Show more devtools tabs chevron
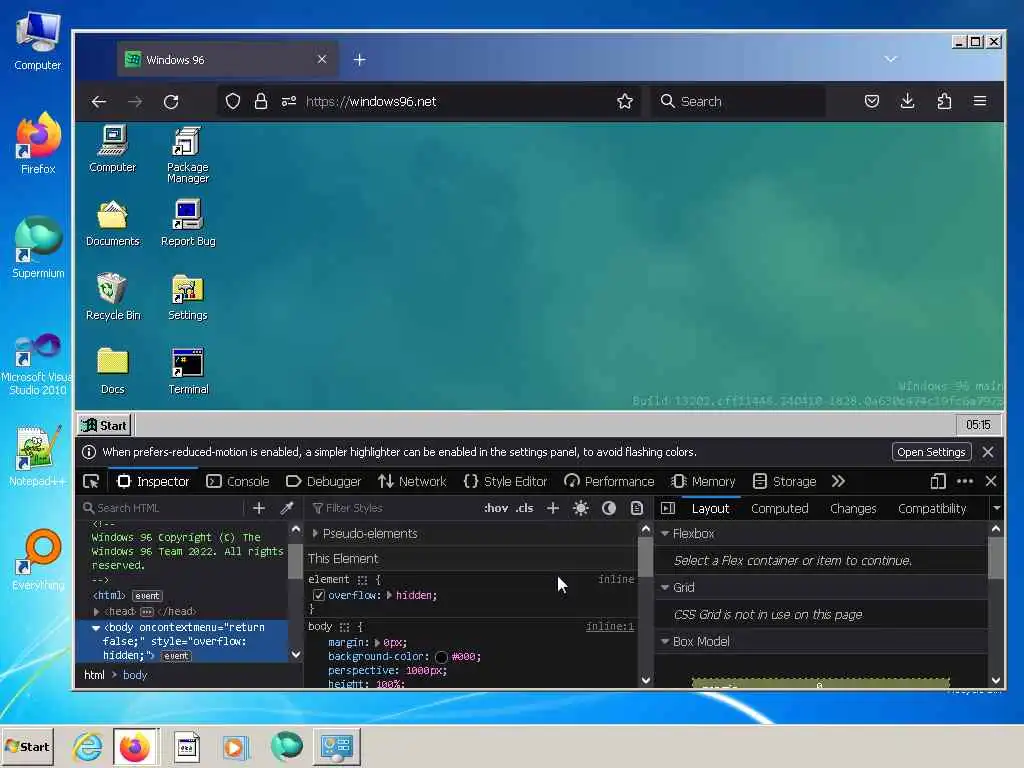This screenshot has width=1024, height=768. pos(839,481)
